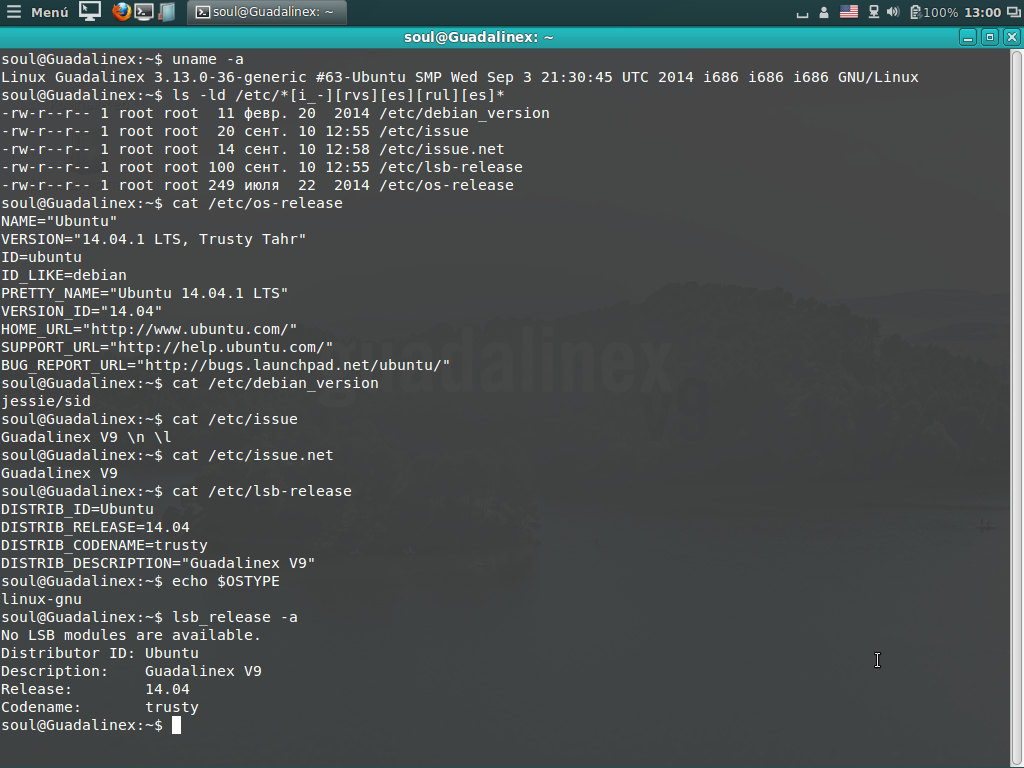Click the NAME="Ubuntu" line
1024x768 pixels.
(59, 221)
